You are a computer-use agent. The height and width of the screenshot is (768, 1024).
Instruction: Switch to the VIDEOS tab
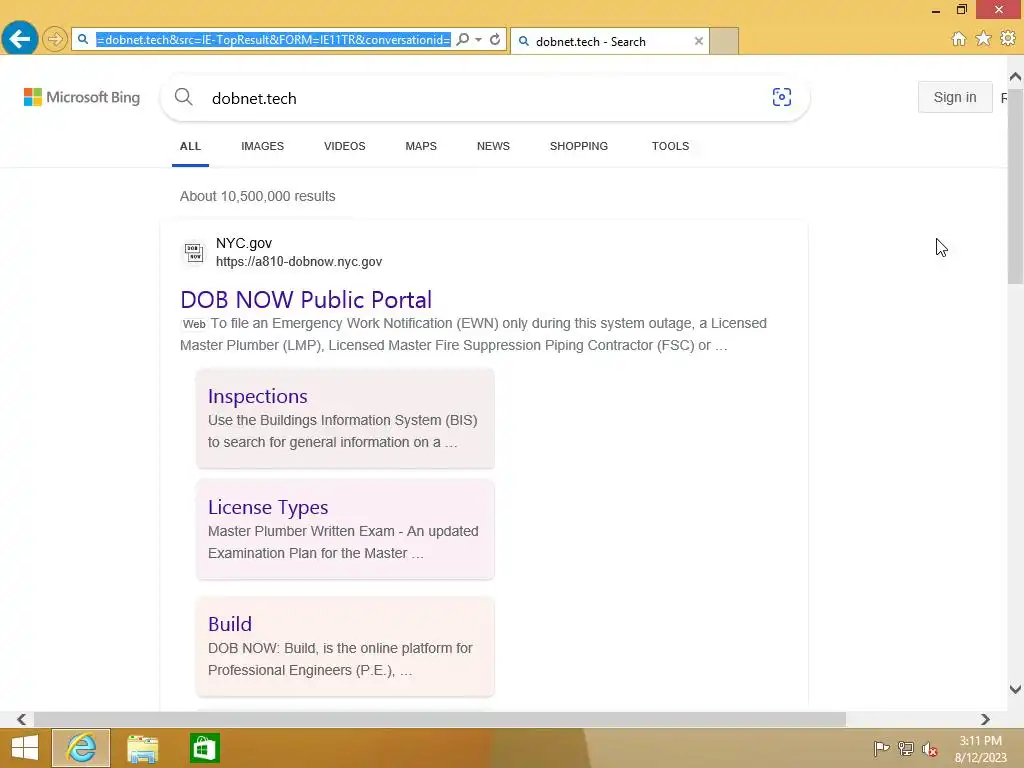(345, 146)
